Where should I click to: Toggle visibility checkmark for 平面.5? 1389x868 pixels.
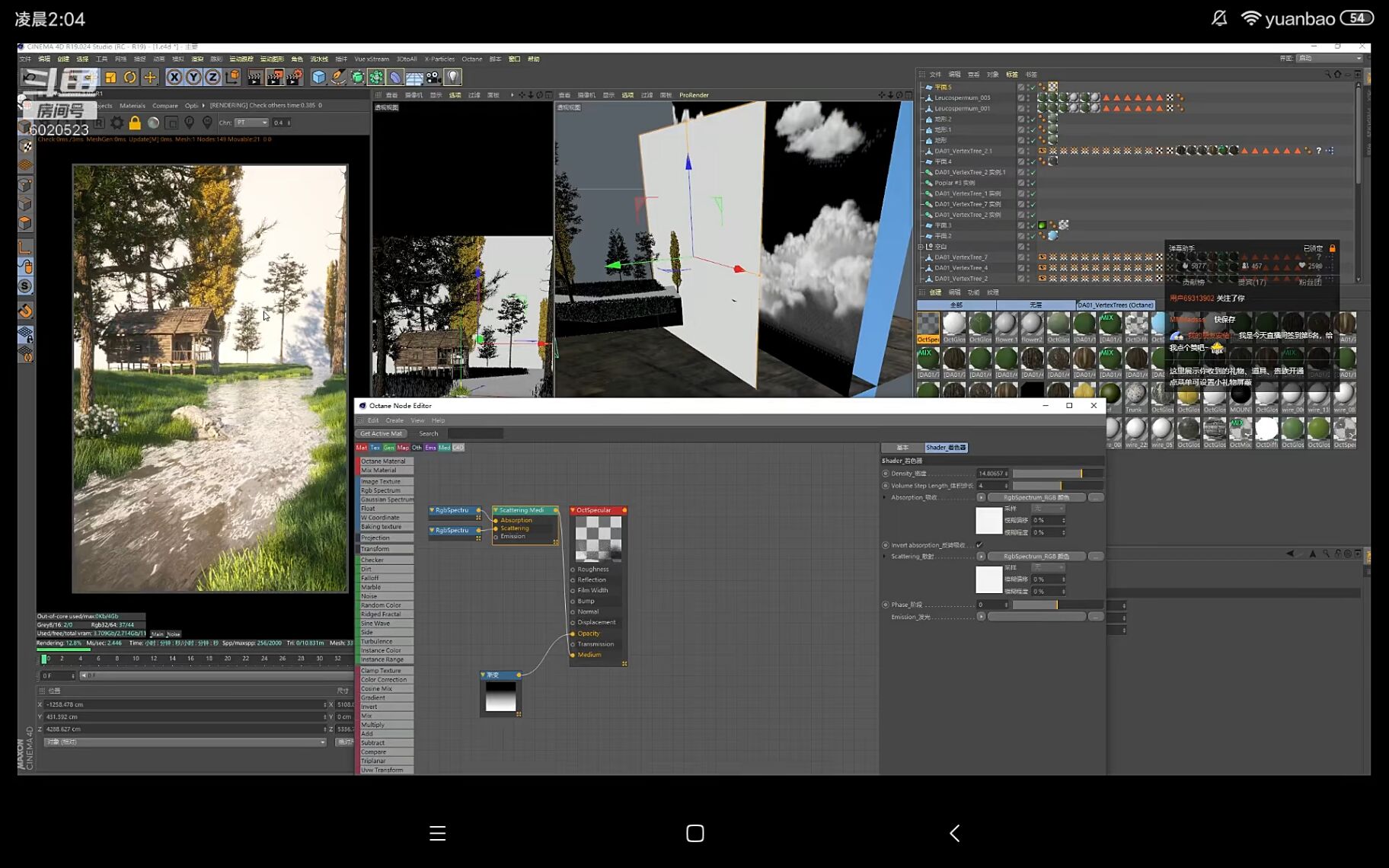coord(1032,87)
